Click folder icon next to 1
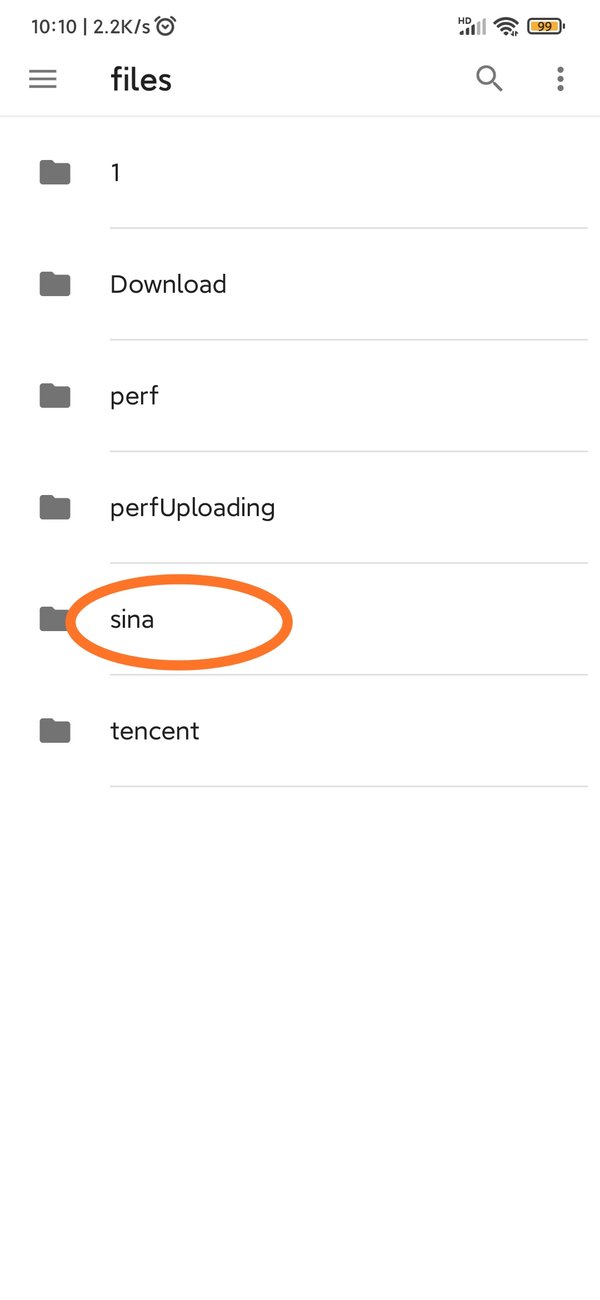The width and height of the screenshot is (600, 1300). click(55, 173)
